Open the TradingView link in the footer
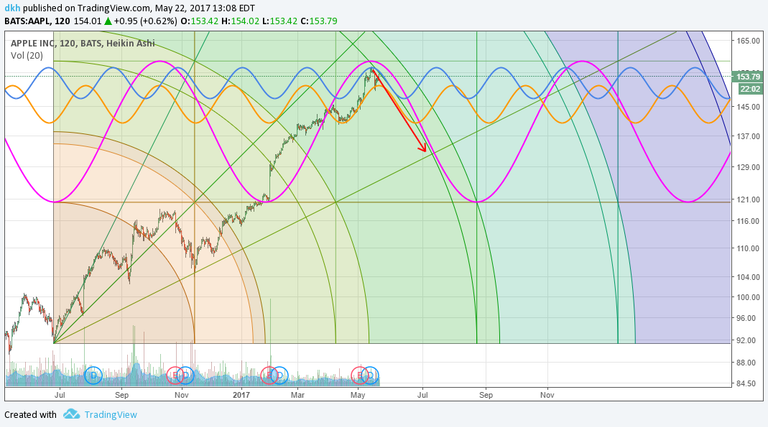Image resolution: width=768 pixels, height=427 pixels. coord(111,415)
